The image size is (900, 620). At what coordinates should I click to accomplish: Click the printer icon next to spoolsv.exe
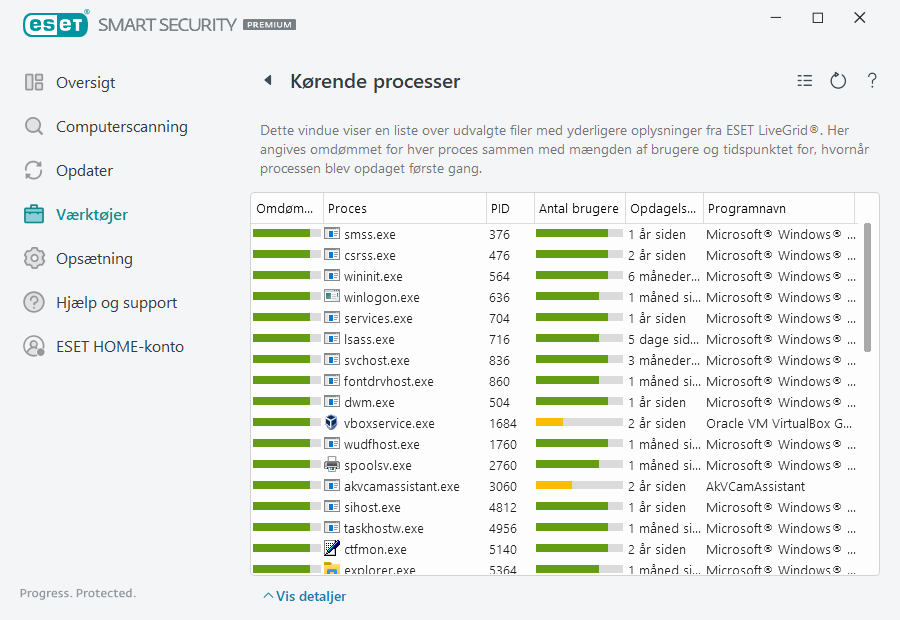click(x=332, y=465)
